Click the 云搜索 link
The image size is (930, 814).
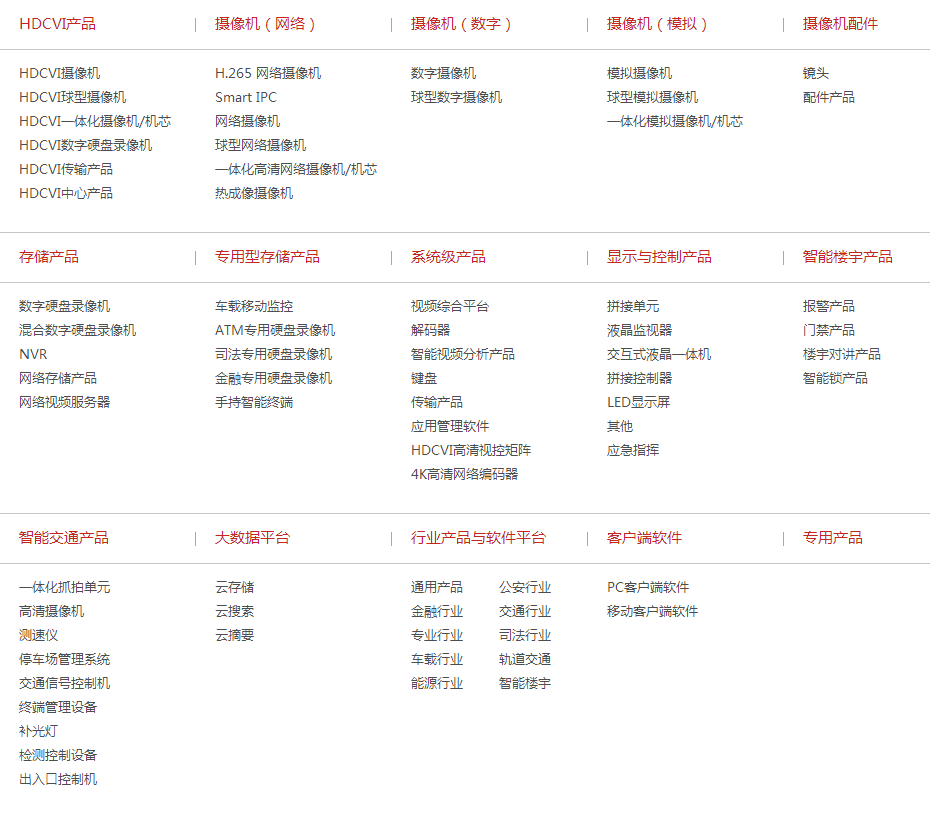tap(234, 611)
